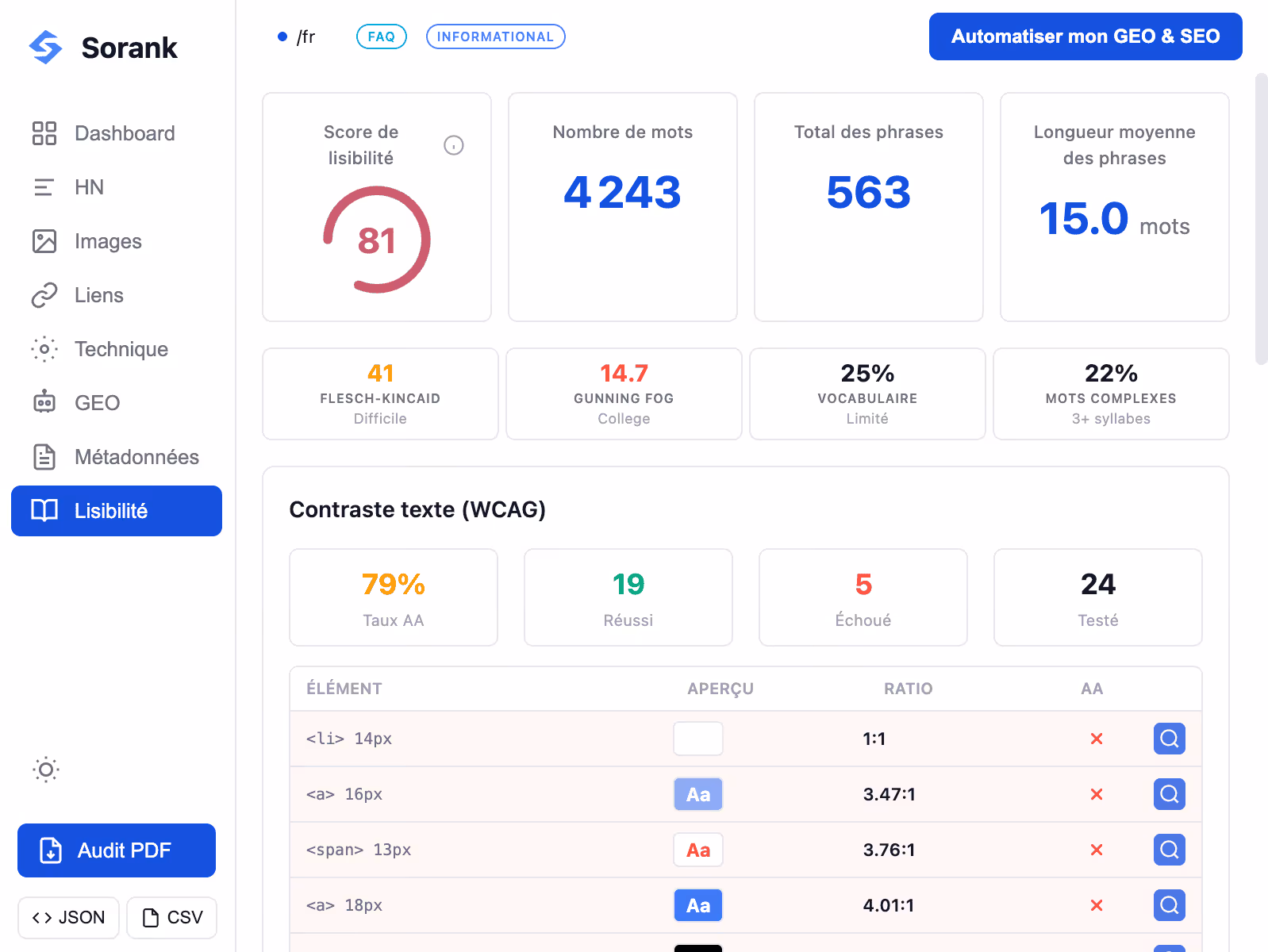The width and height of the screenshot is (1268, 952).
Task: Click the /fr page path
Action: point(305,36)
